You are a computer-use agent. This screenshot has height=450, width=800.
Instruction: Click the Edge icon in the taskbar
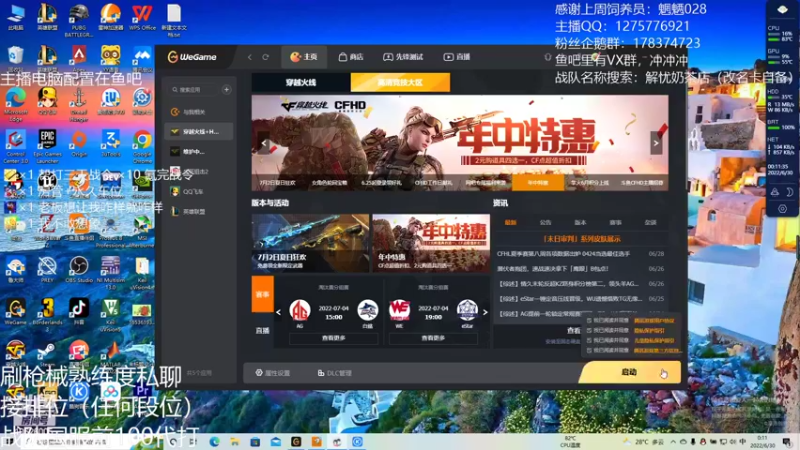click(214, 441)
